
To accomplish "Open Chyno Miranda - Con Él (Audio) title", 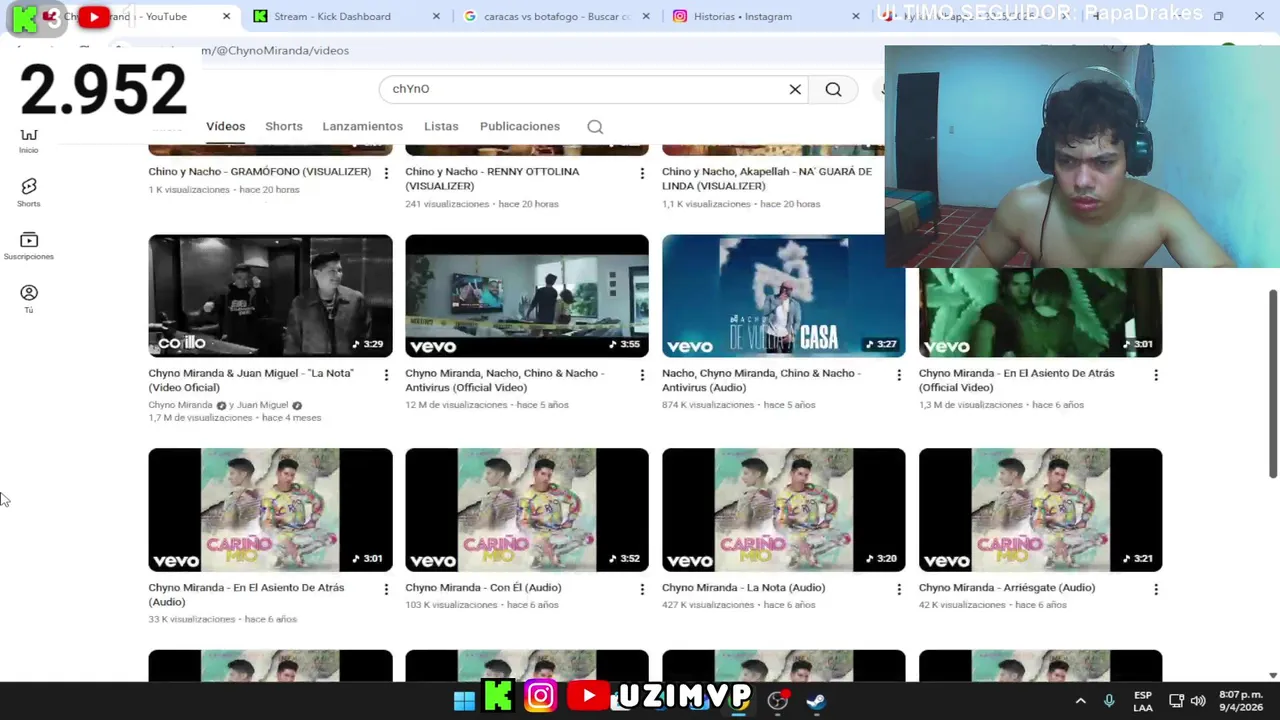I will coord(483,588).
